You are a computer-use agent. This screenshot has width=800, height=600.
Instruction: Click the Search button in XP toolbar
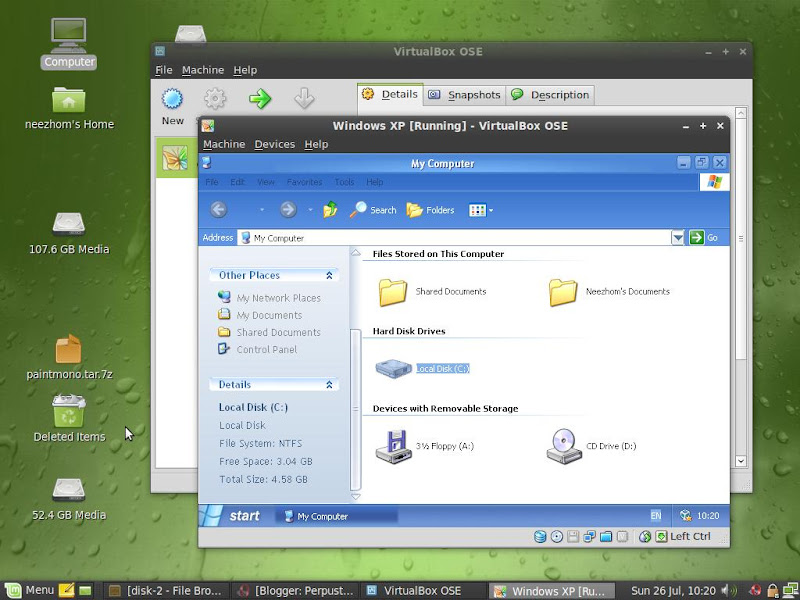[x=373, y=210]
